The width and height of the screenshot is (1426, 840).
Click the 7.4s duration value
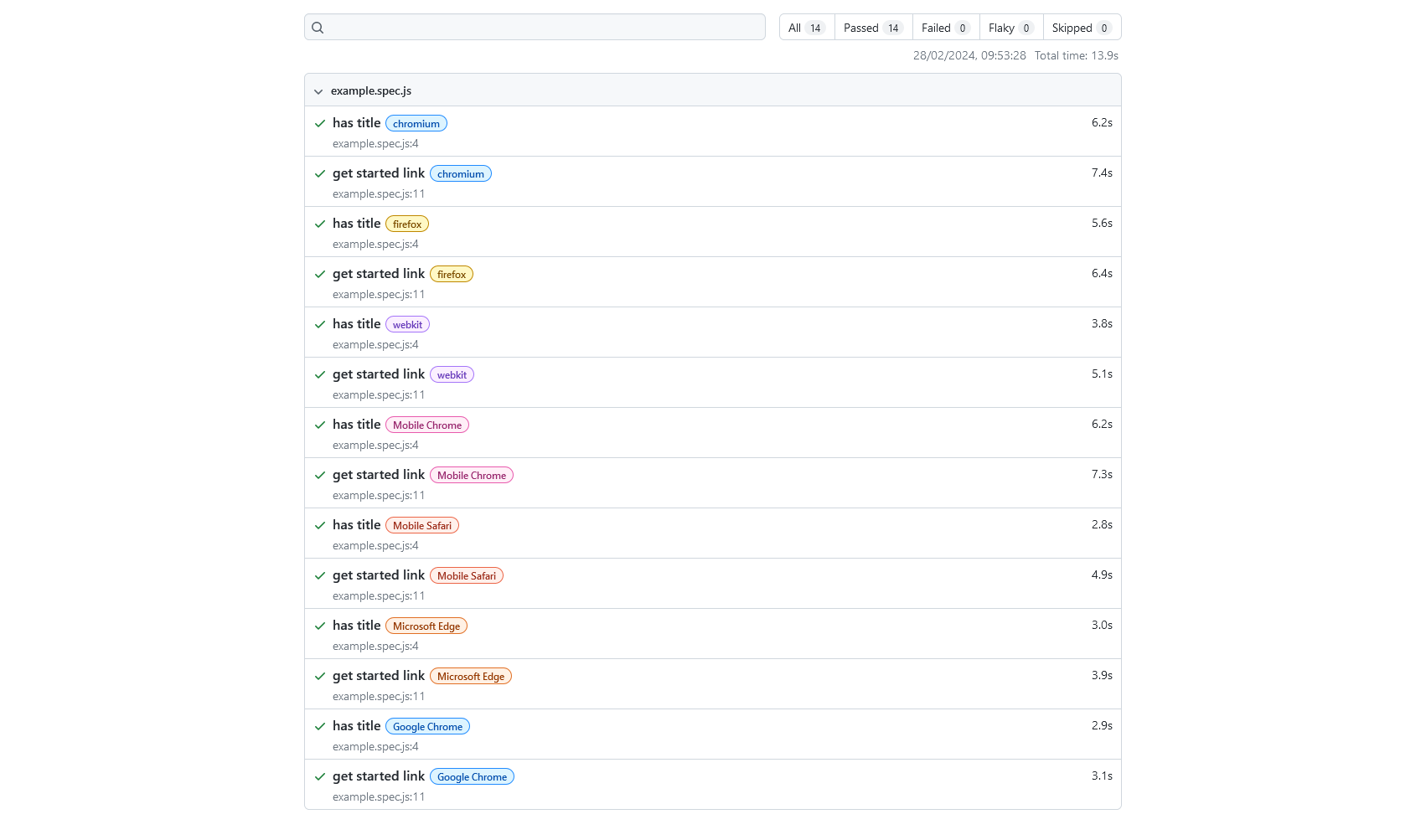(x=1102, y=173)
